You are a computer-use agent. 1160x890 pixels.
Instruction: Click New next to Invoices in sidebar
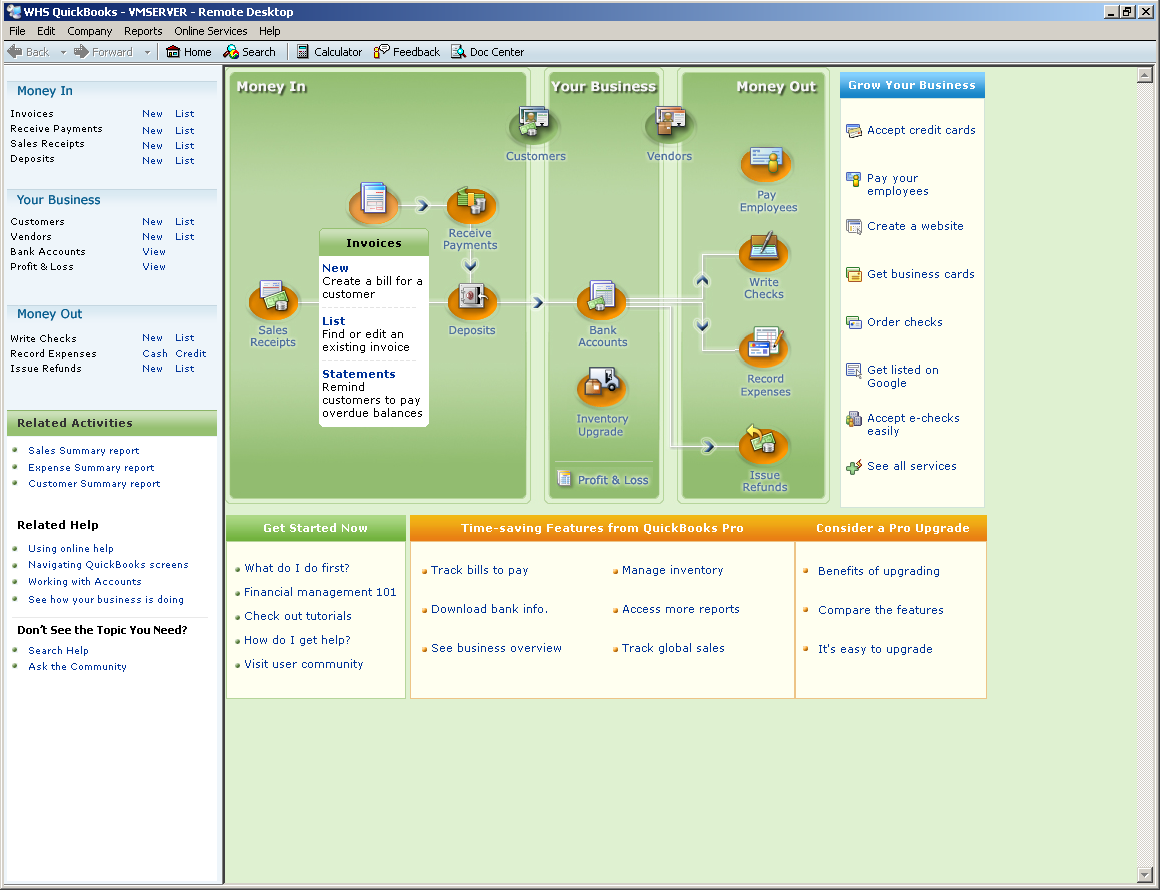pyautogui.click(x=152, y=114)
